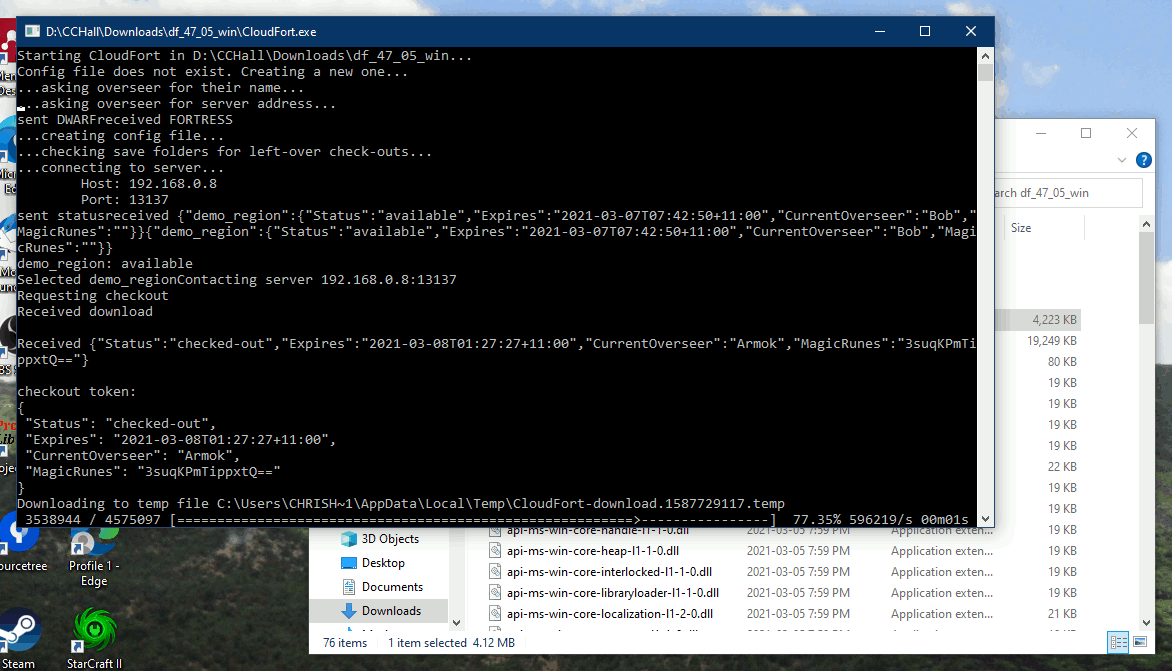Click the 'Received download' console line
The height and width of the screenshot is (671, 1172).
[x=84, y=312]
